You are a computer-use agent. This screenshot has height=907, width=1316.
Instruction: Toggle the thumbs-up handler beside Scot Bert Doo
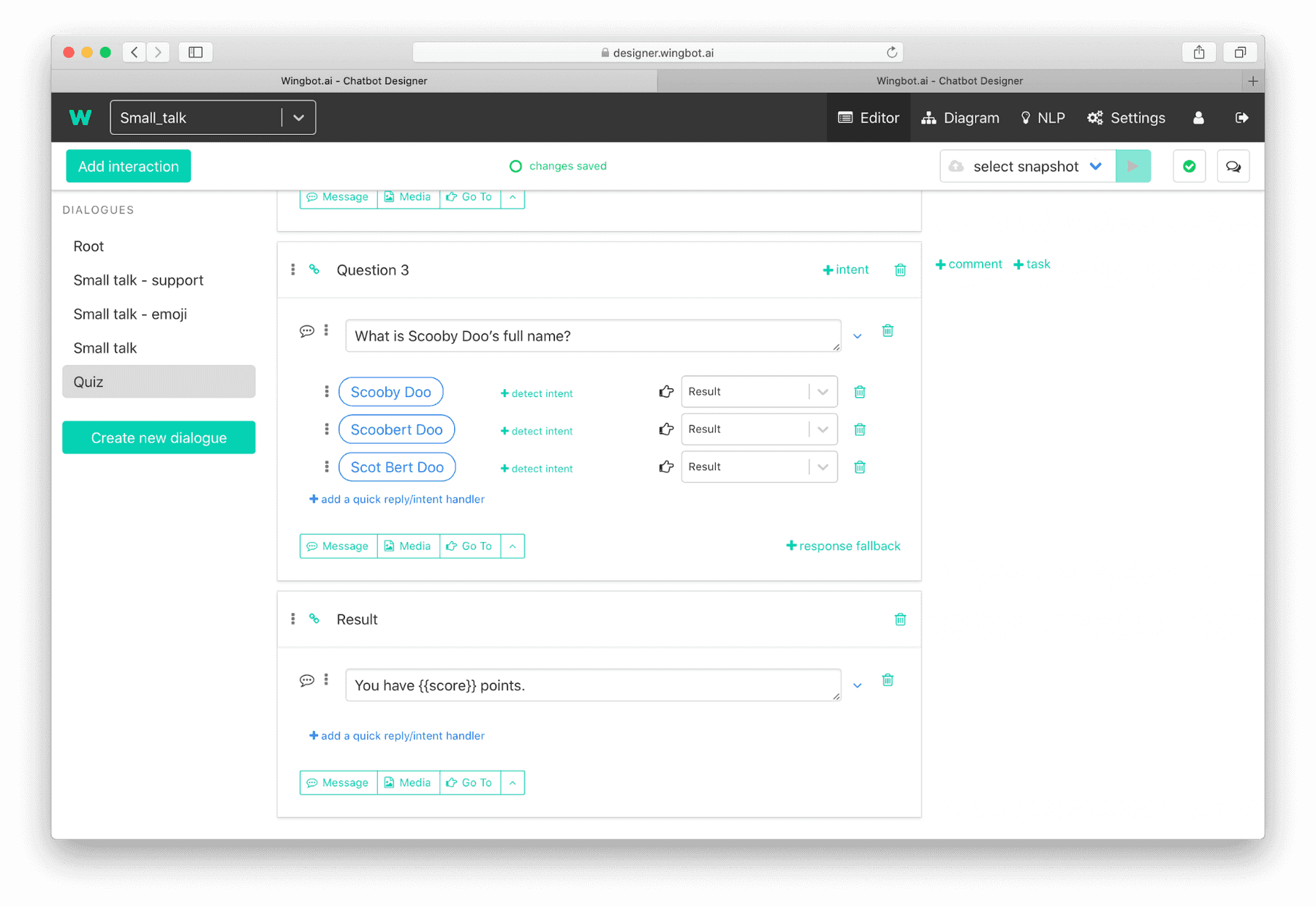click(665, 467)
